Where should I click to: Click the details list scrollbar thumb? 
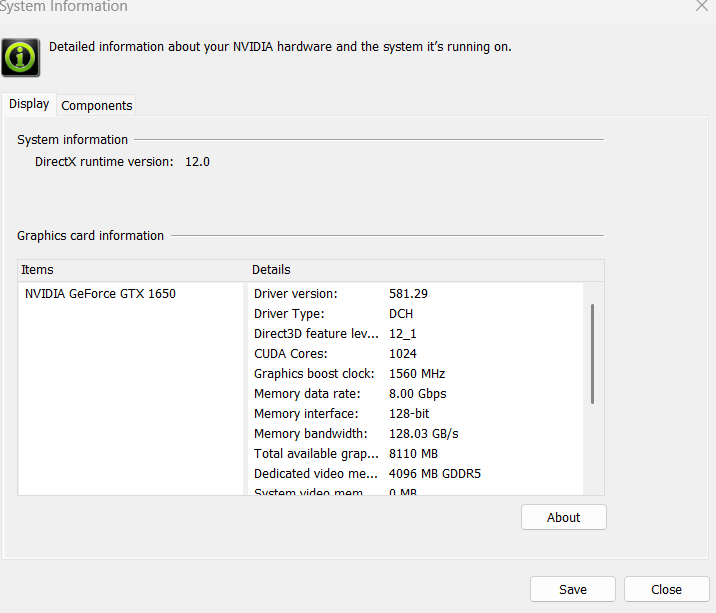click(592, 354)
